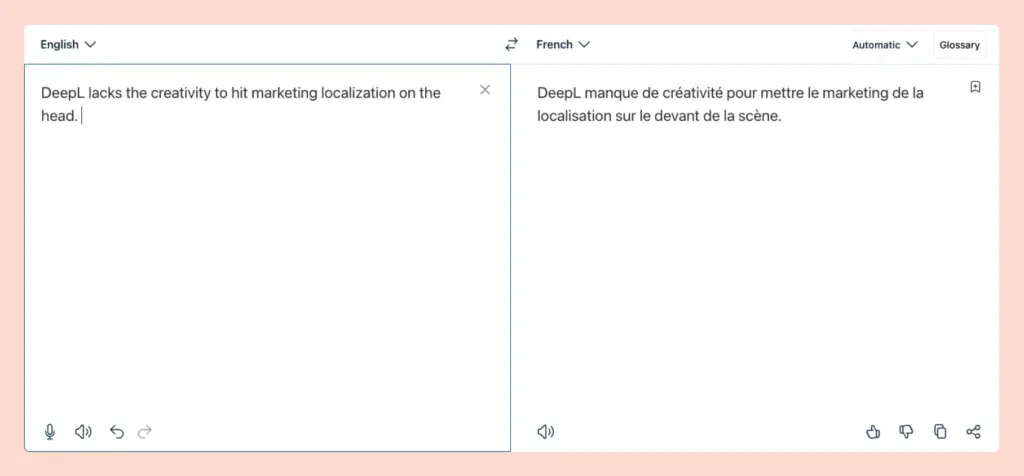Open the English source language dropdown

point(68,45)
